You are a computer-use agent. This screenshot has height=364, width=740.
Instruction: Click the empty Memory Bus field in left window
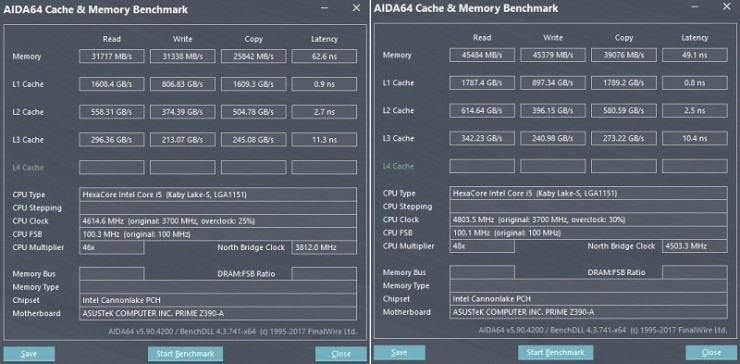pyautogui.click(x=112, y=274)
